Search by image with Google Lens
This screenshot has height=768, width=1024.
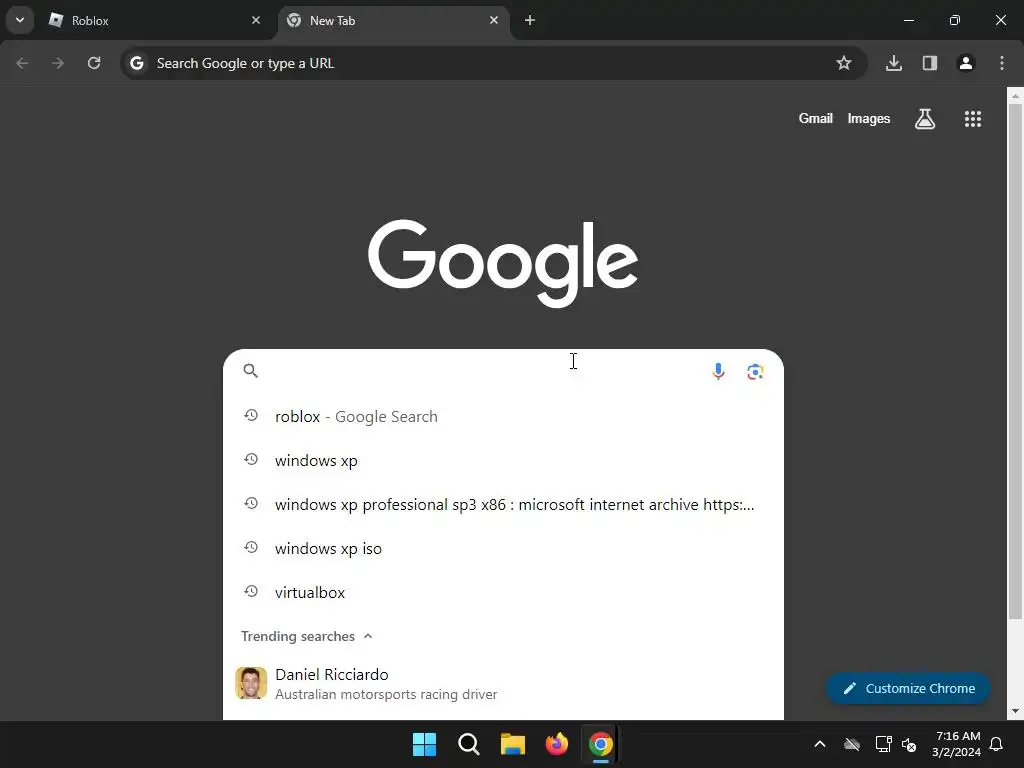pyautogui.click(x=756, y=372)
